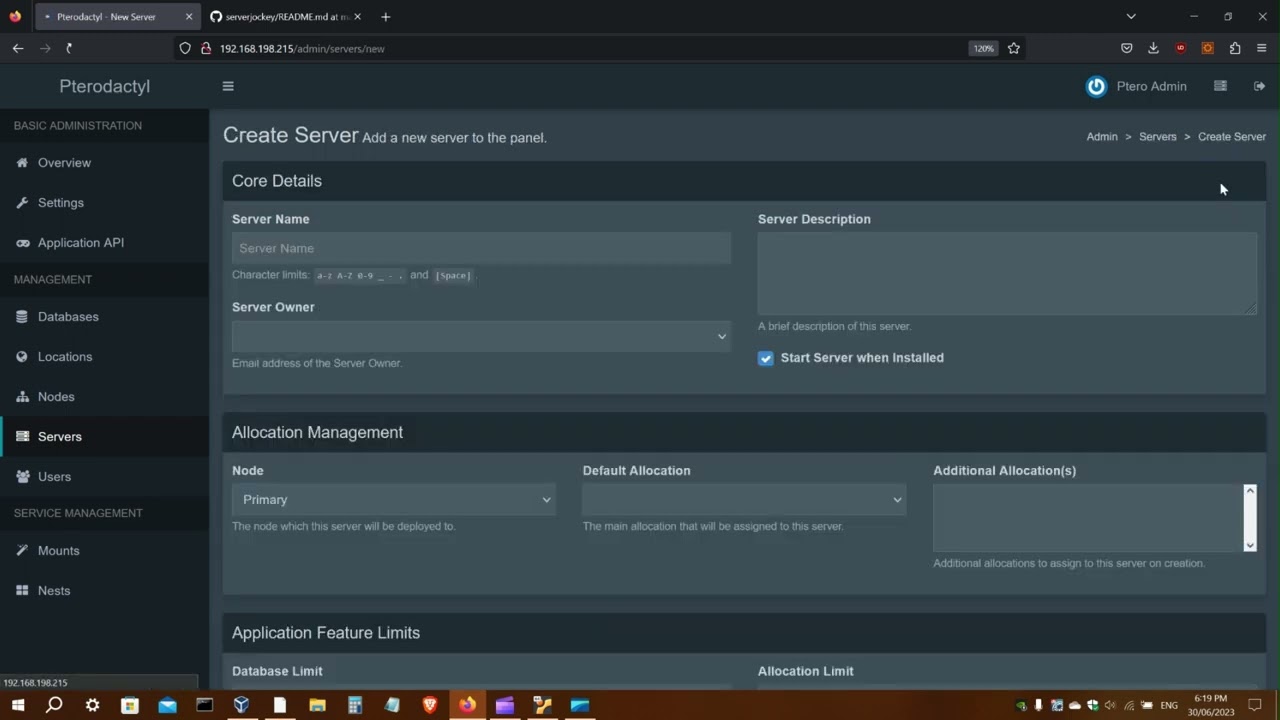Screen dimensions: 1280x720
Task: Close the serverjockey README tab
Action: (x=358, y=16)
